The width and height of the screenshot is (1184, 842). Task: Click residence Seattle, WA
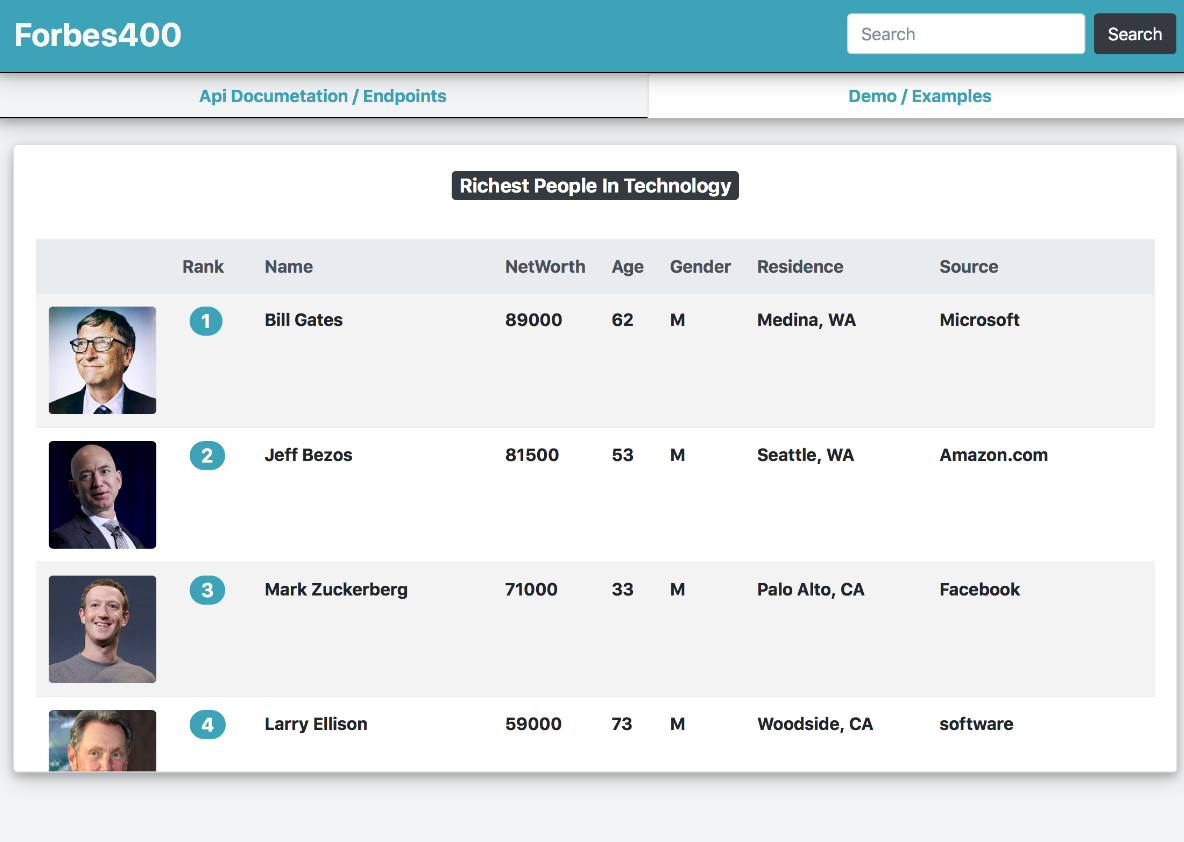(806, 455)
